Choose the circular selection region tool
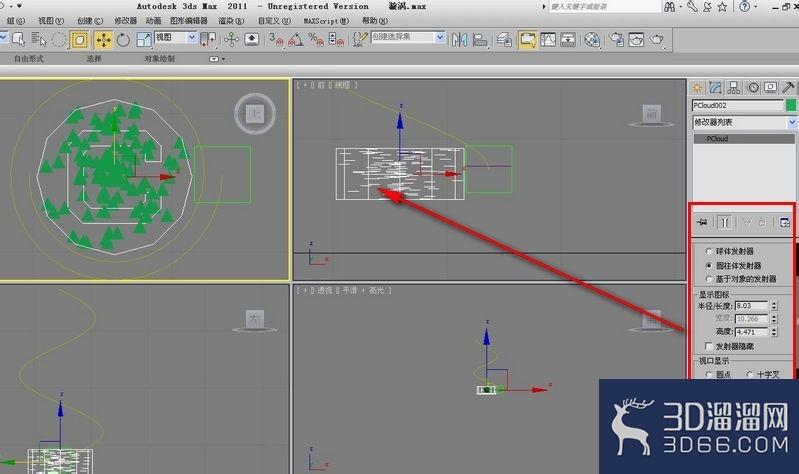Screen dimensions: 799x474 click(x=59, y=39)
